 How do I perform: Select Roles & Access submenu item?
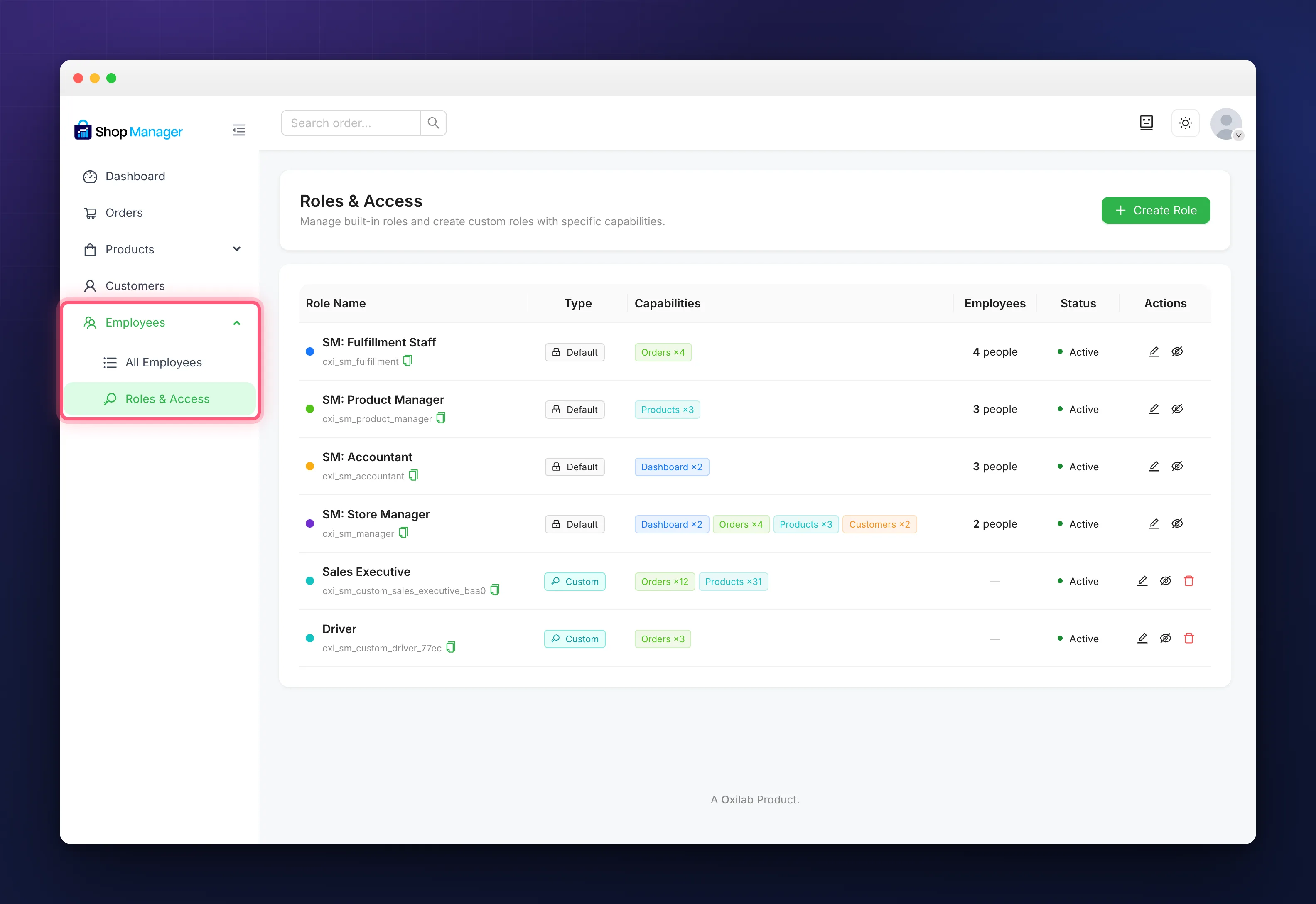160,399
